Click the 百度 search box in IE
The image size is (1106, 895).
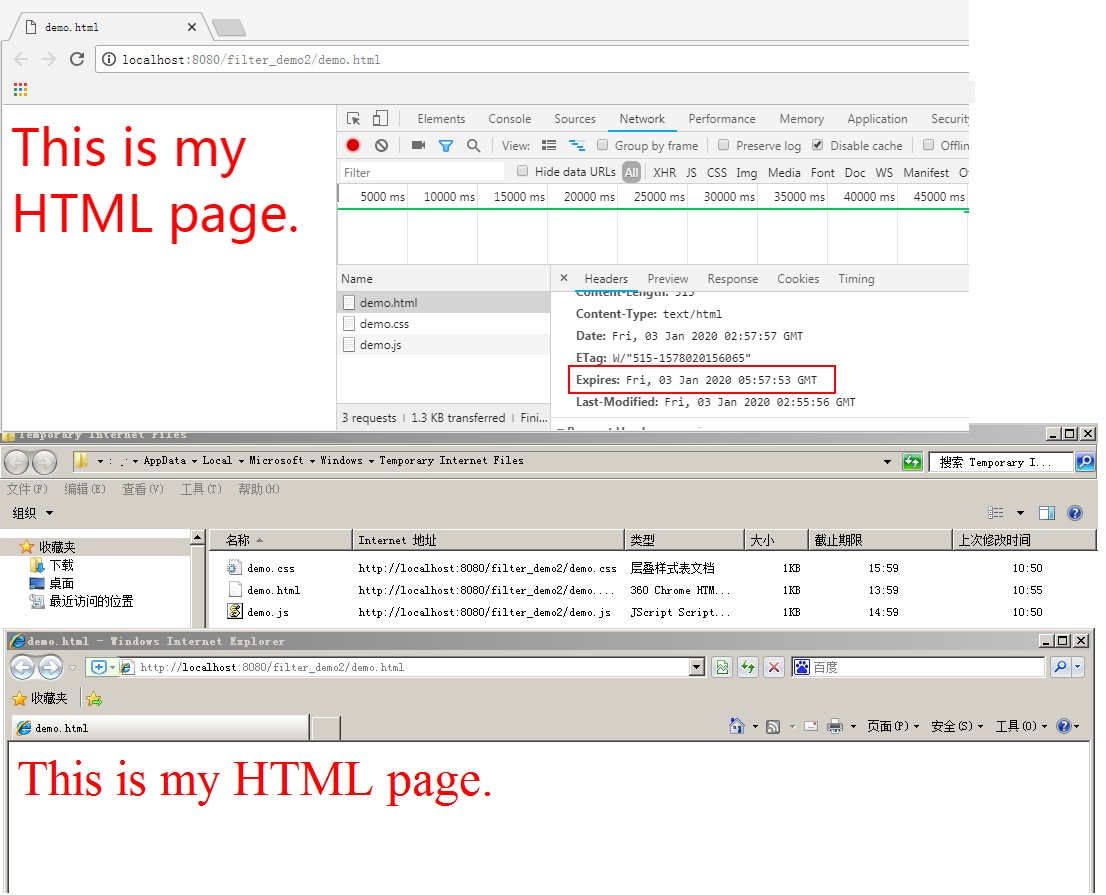pyautogui.click(x=918, y=666)
